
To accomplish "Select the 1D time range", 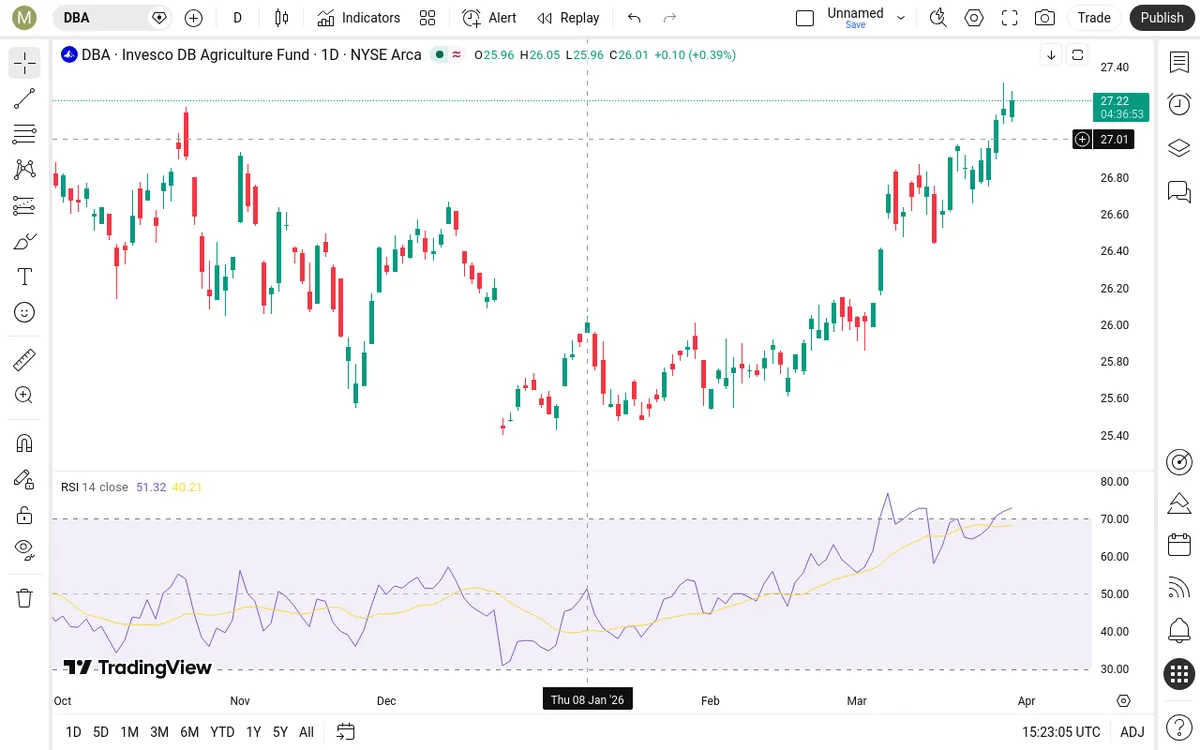I will coord(73,732).
